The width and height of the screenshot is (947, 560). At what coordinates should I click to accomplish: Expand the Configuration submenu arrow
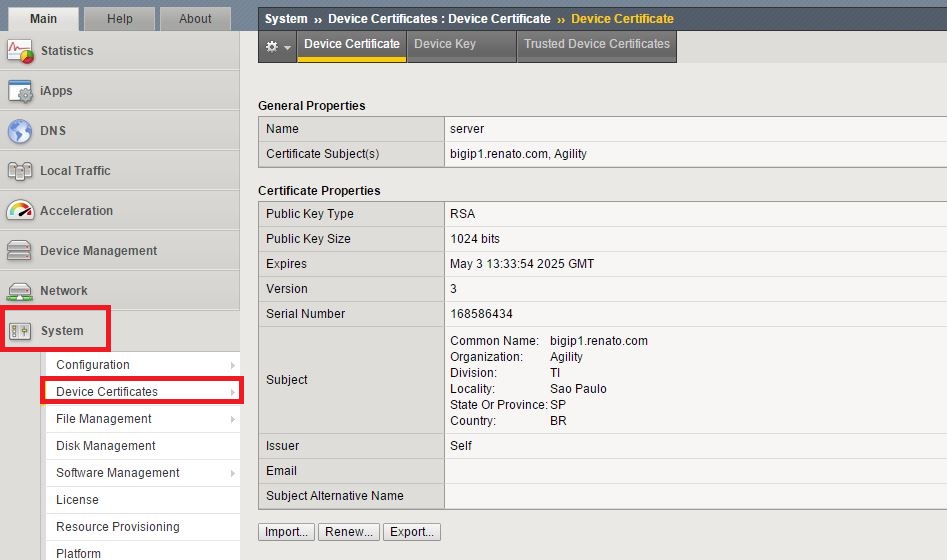[x=233, y=365]
